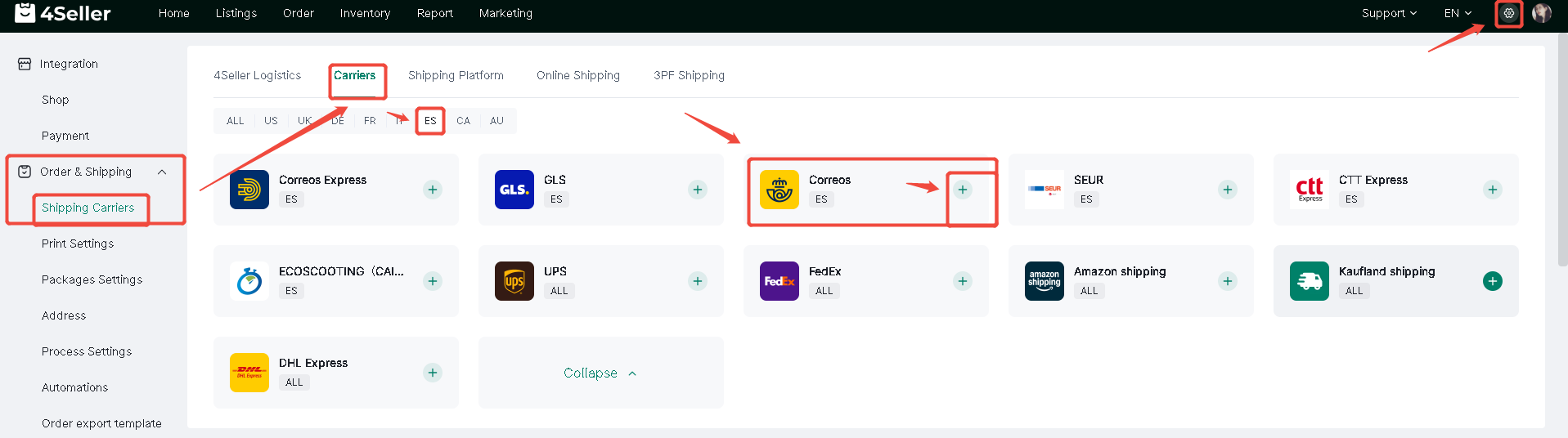1568x438 pixels.
Task: Click plus icon for Kaufland shipping
Action: 1493,281
